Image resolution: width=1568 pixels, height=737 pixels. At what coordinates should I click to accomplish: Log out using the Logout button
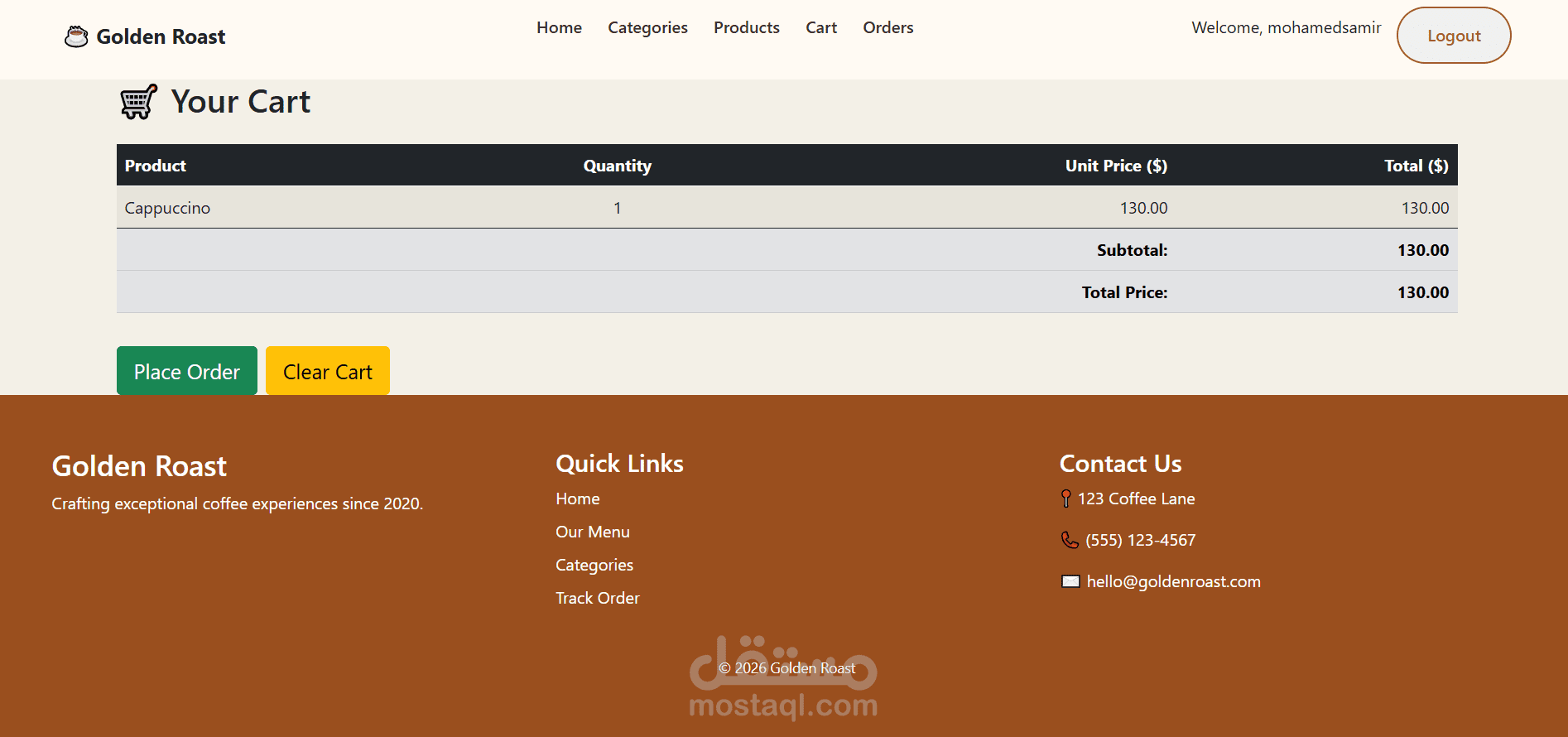pyautogui.click(x=1454, y=36)
